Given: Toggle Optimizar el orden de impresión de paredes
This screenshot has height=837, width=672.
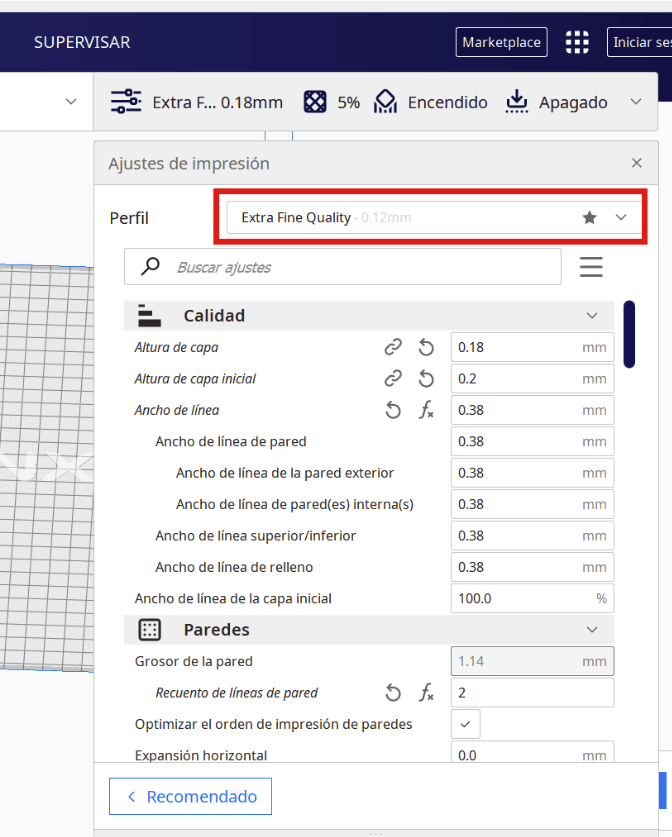Looking at the screenshot, I should point(465,724).
